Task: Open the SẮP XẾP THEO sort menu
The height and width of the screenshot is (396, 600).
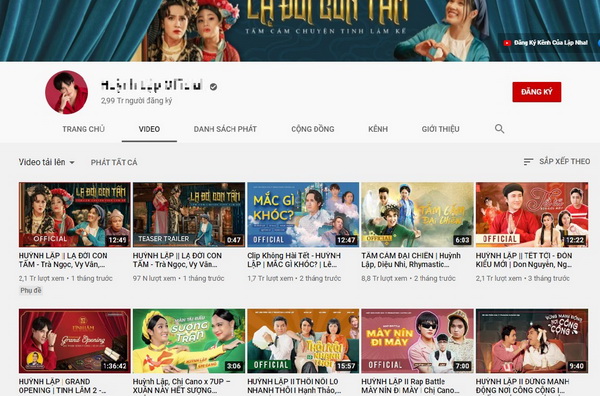Action: [x=557, y=161]
